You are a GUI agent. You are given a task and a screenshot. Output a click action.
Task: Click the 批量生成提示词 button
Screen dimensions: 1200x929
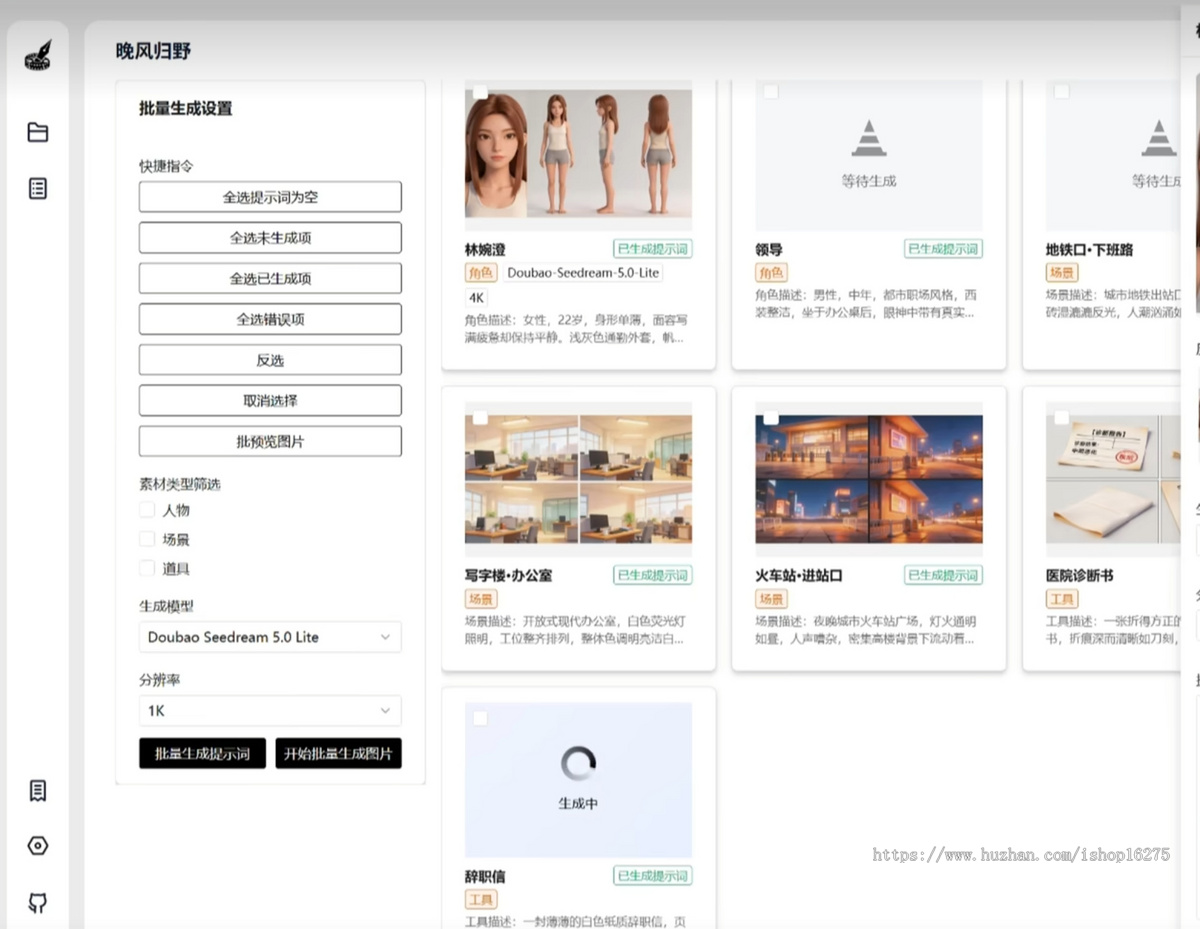coord(202,753)
